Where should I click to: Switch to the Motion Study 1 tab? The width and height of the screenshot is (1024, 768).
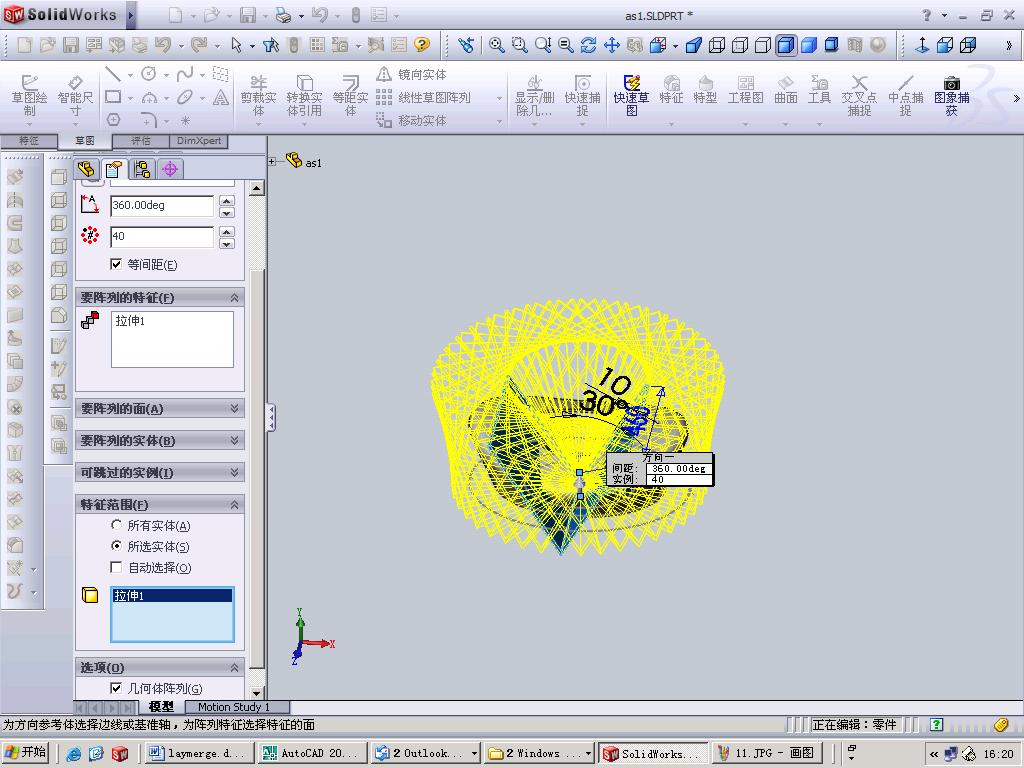(x=234, y=707)
